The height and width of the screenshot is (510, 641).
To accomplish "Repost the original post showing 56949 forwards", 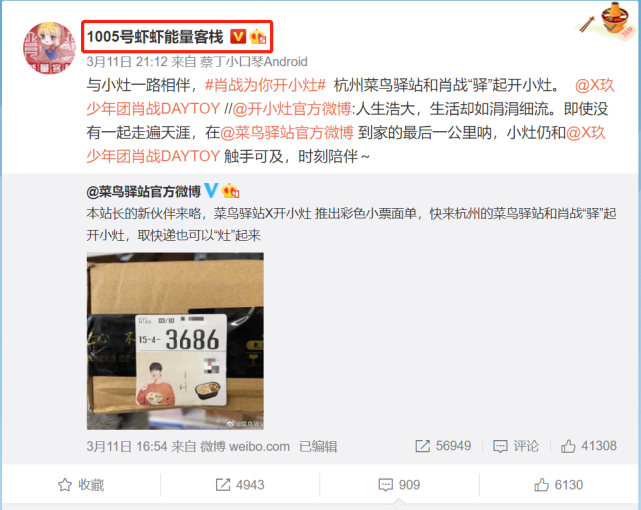I will tap(443, 446).
